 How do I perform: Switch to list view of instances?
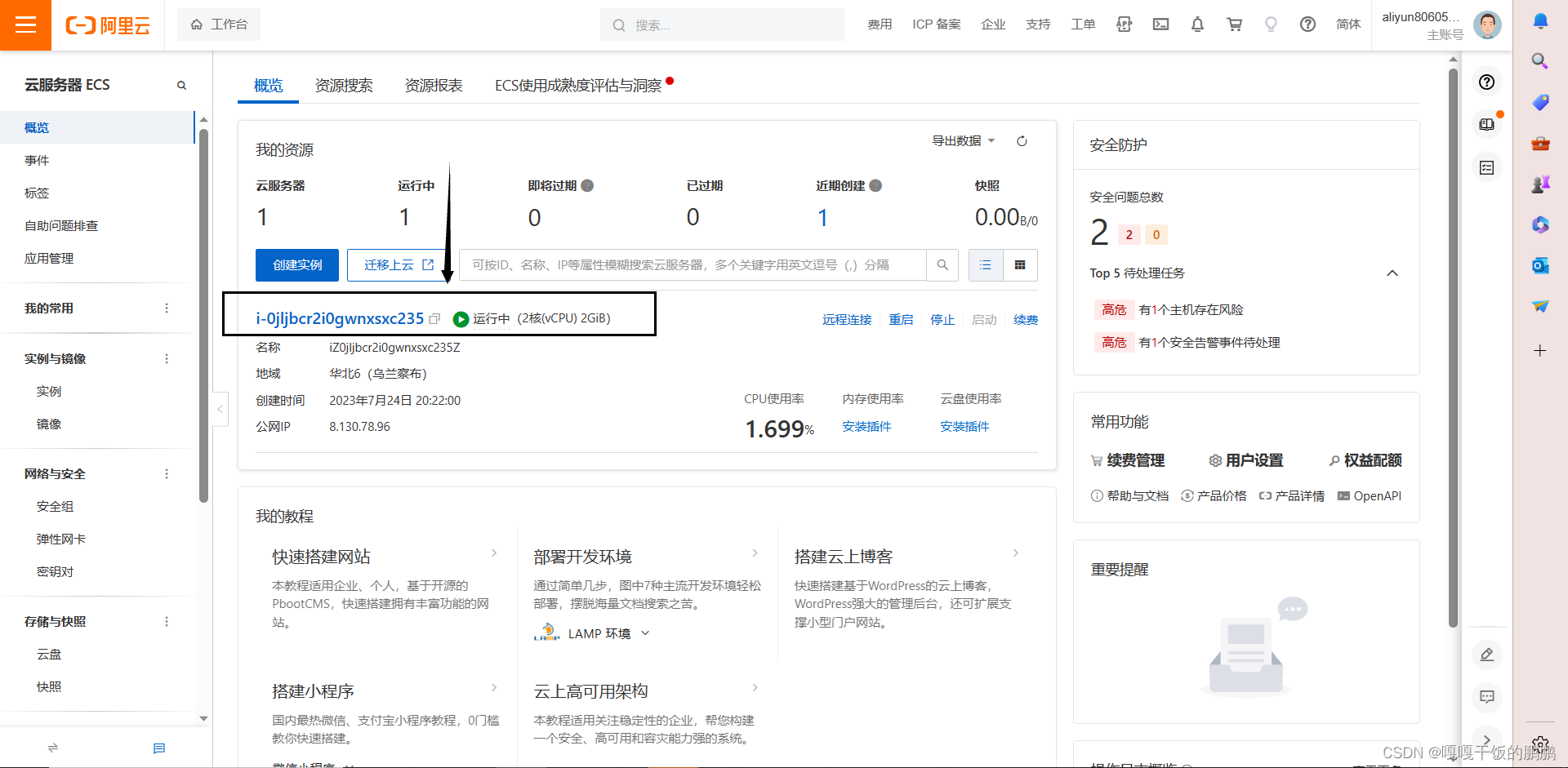pos(986,265)
